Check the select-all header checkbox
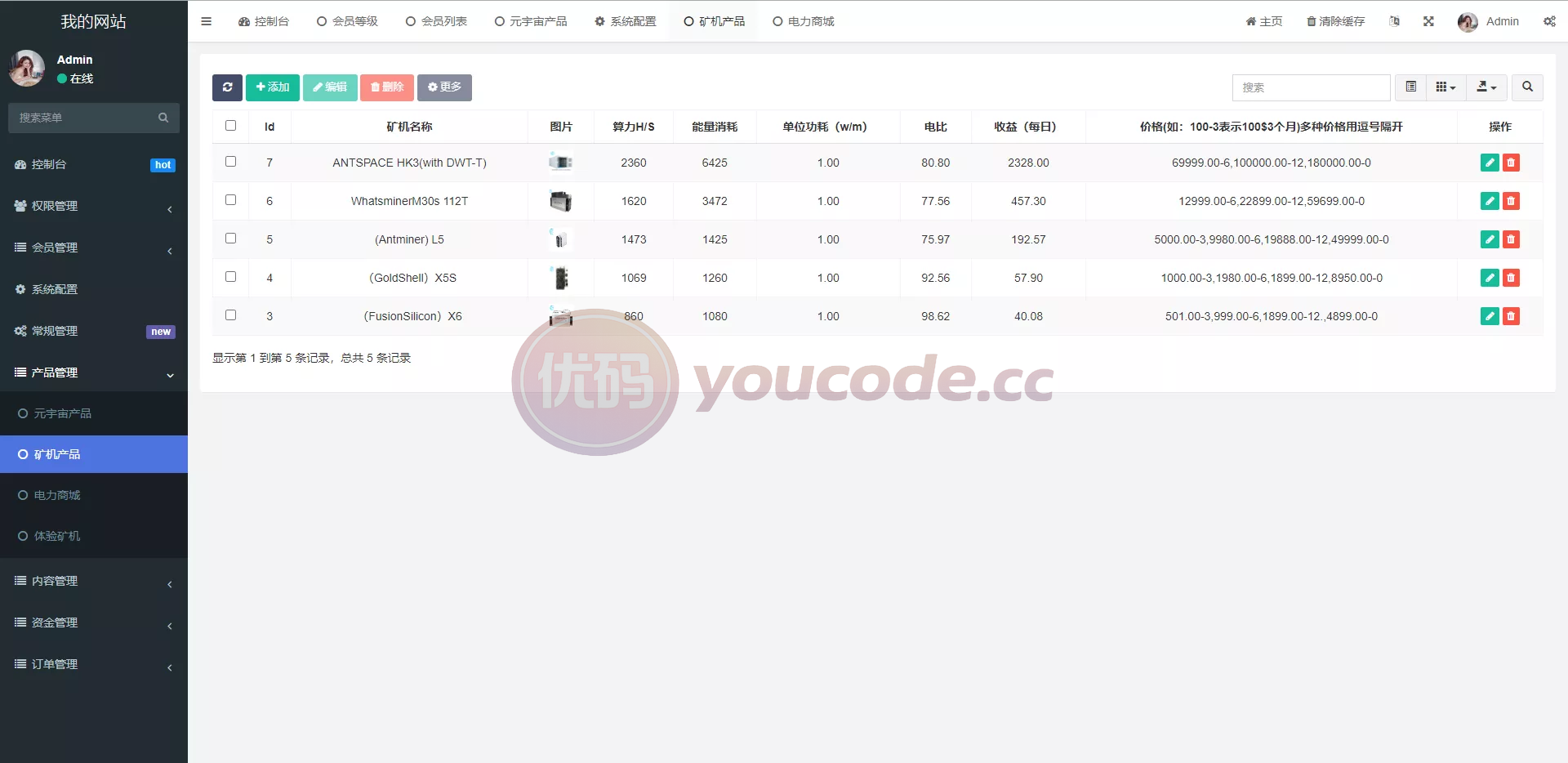Image resolution: width=1568 pixels, height=763 pixels. [x=230, y=126]
